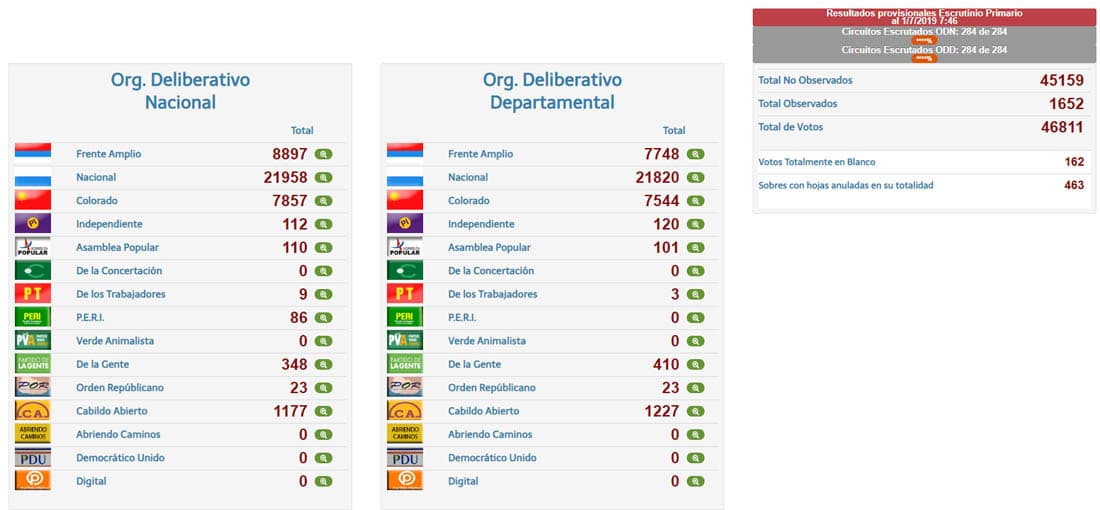Open details magnifier beside De los Trabajadores 9
The image size is (1100, 510).
[x=323, y=295]
